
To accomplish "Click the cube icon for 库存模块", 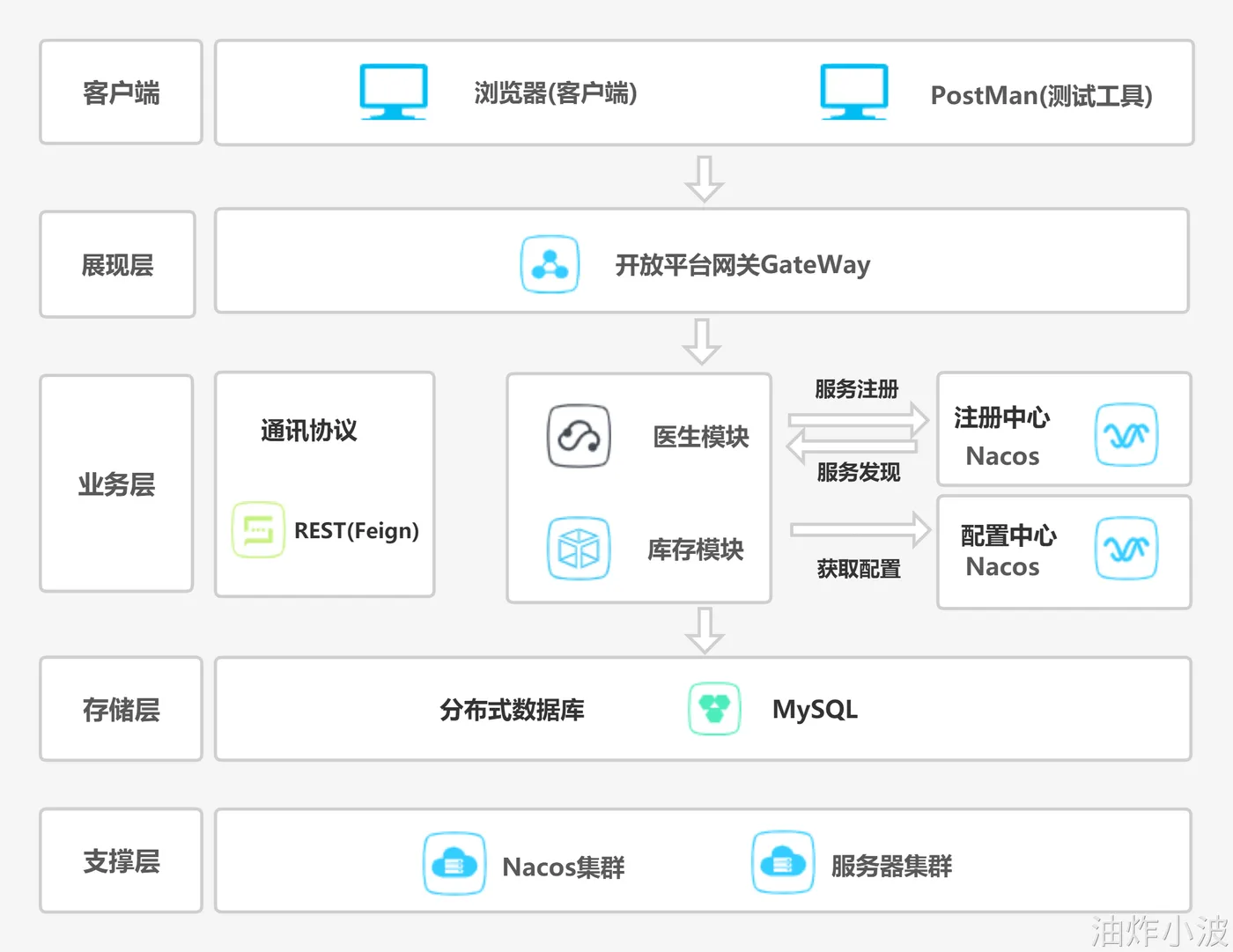I will (579, 548).
